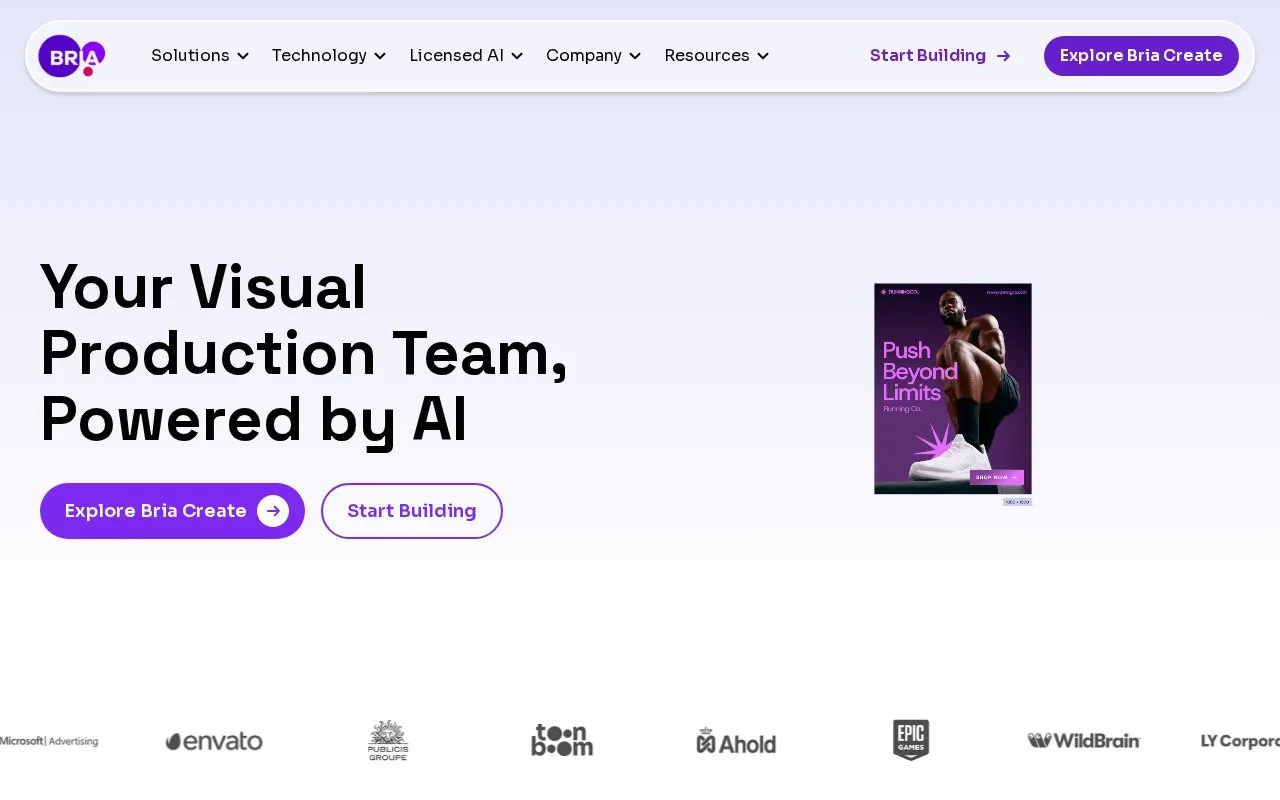Expand the Licensed AI dropdown chevron
This screenshot has height=800, width=1280.
click(517, 56)
